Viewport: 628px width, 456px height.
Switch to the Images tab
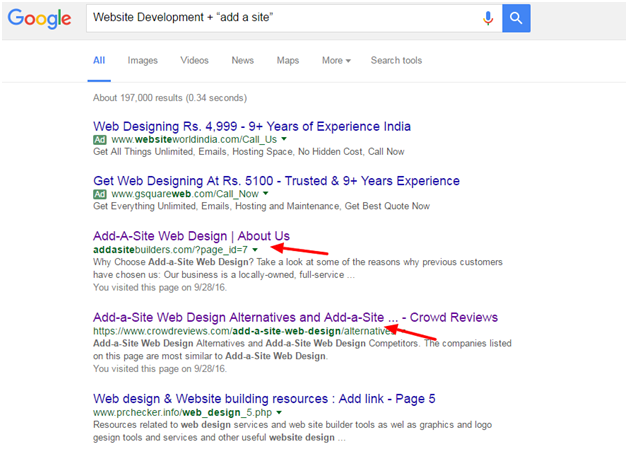coord(142,60)
